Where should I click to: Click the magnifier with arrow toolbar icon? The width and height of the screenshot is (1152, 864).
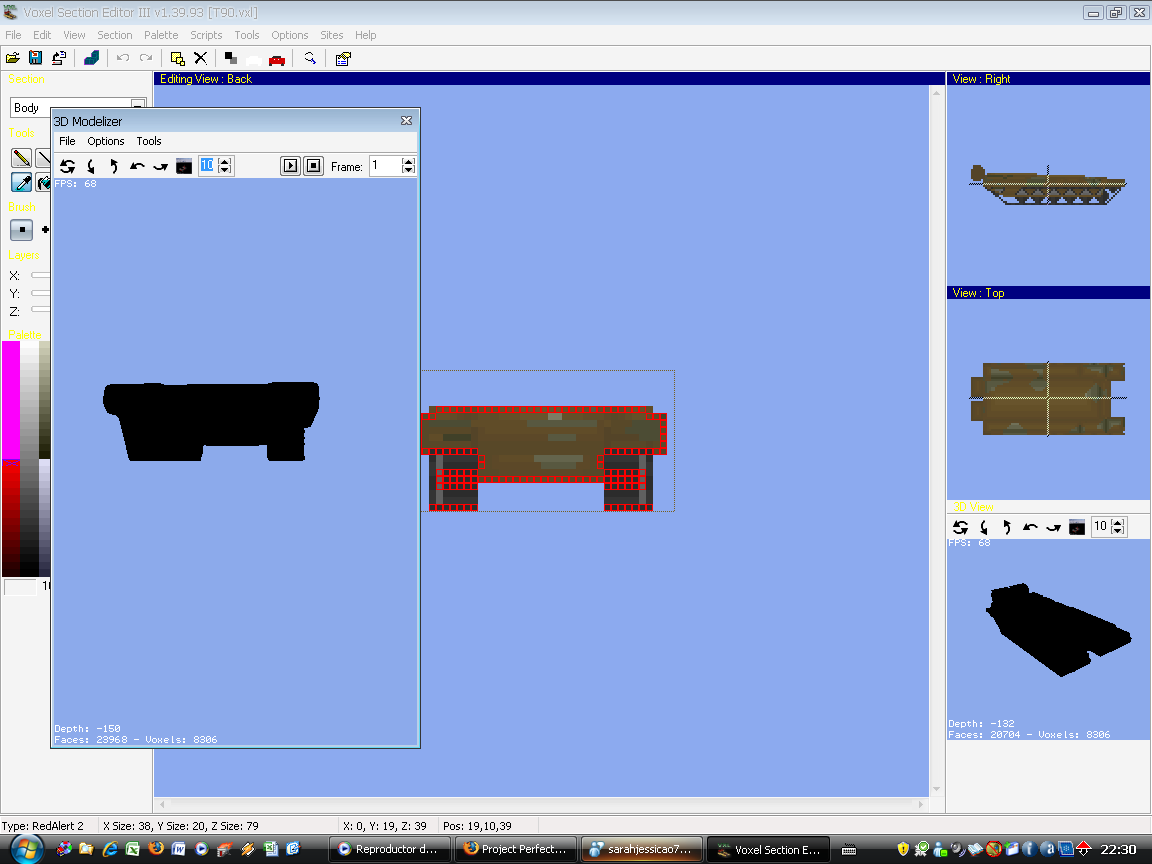[x=310, y=58]
